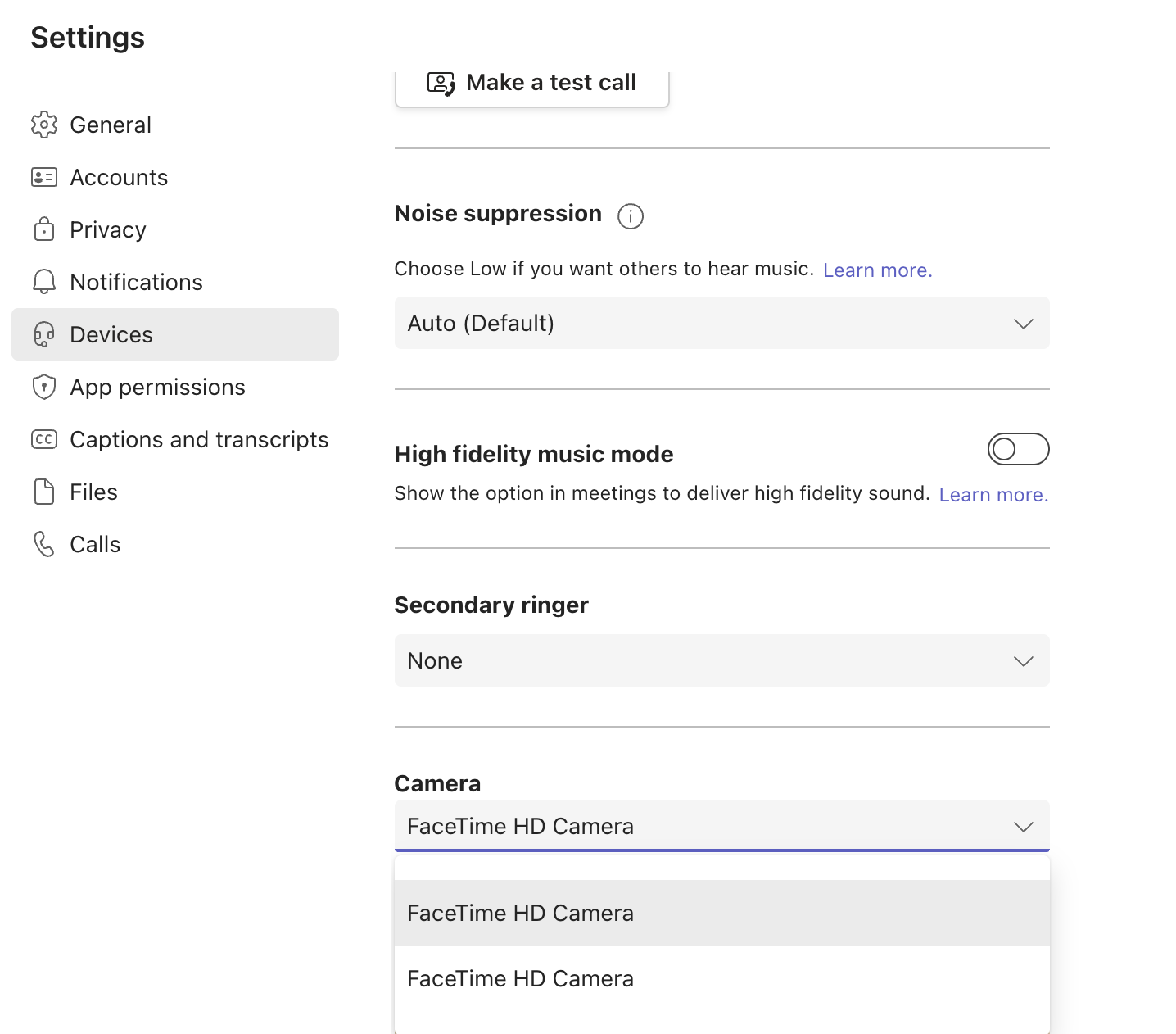Screen dimensions: 1176x1034
Task: Open Captions and transcripts settings
Action: point(199,439)
